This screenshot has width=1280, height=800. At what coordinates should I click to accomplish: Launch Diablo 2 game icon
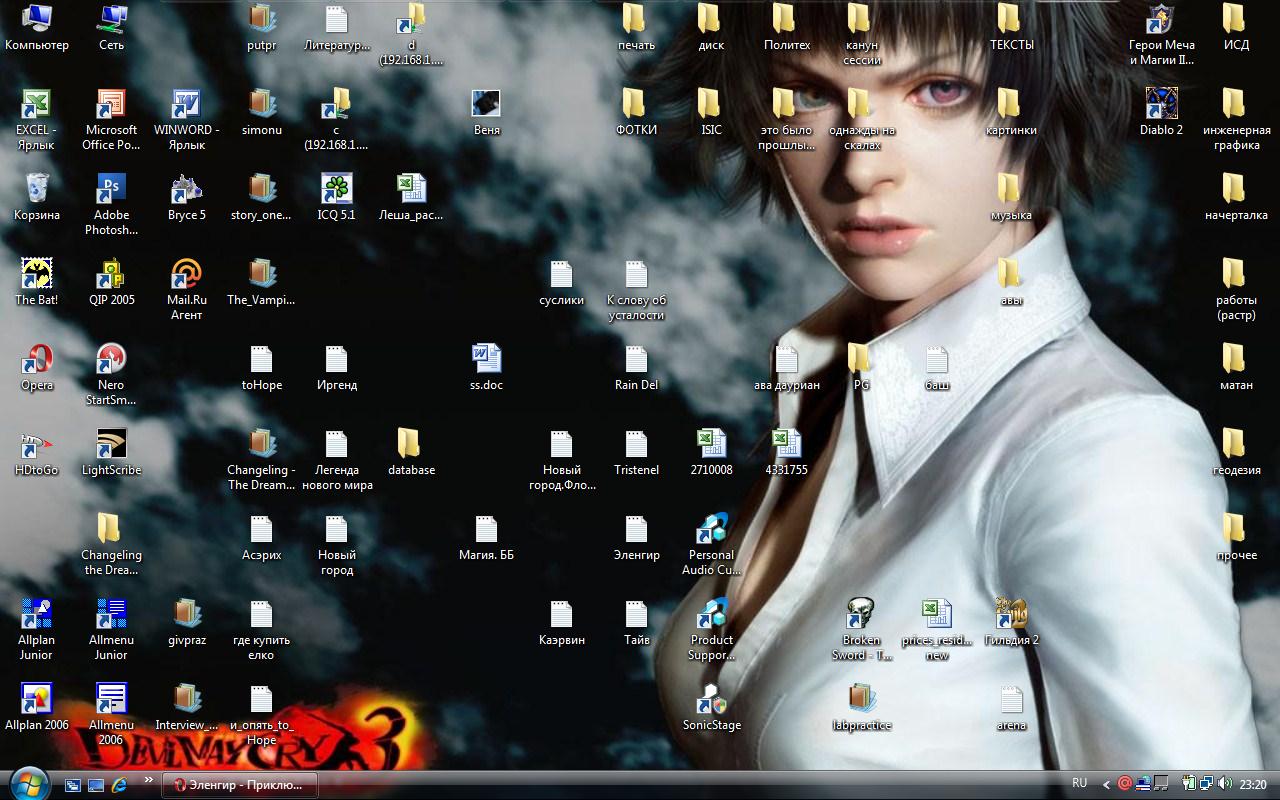coord(1161,112)
